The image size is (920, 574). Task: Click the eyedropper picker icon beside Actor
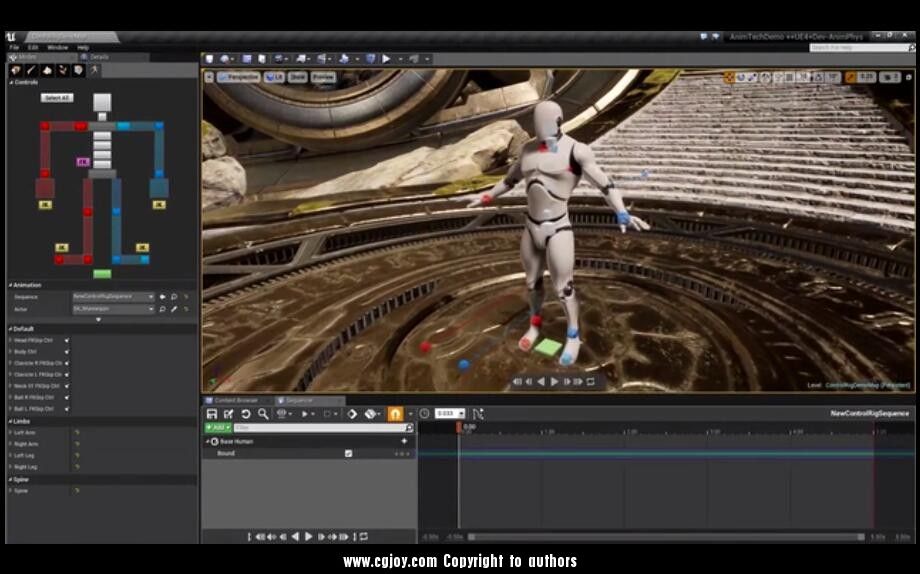tap(174, 309)
